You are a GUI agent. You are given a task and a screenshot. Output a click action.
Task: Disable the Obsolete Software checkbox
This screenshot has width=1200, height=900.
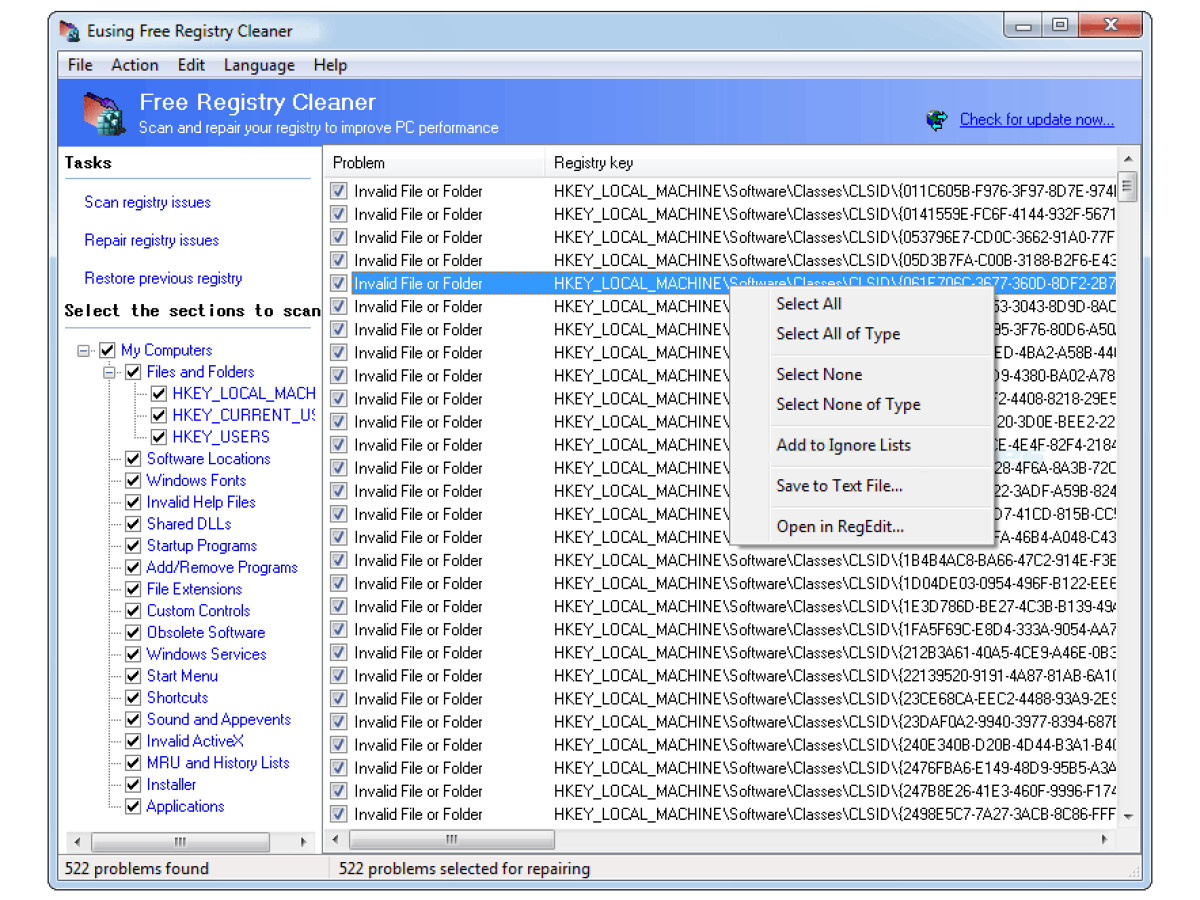133,633
